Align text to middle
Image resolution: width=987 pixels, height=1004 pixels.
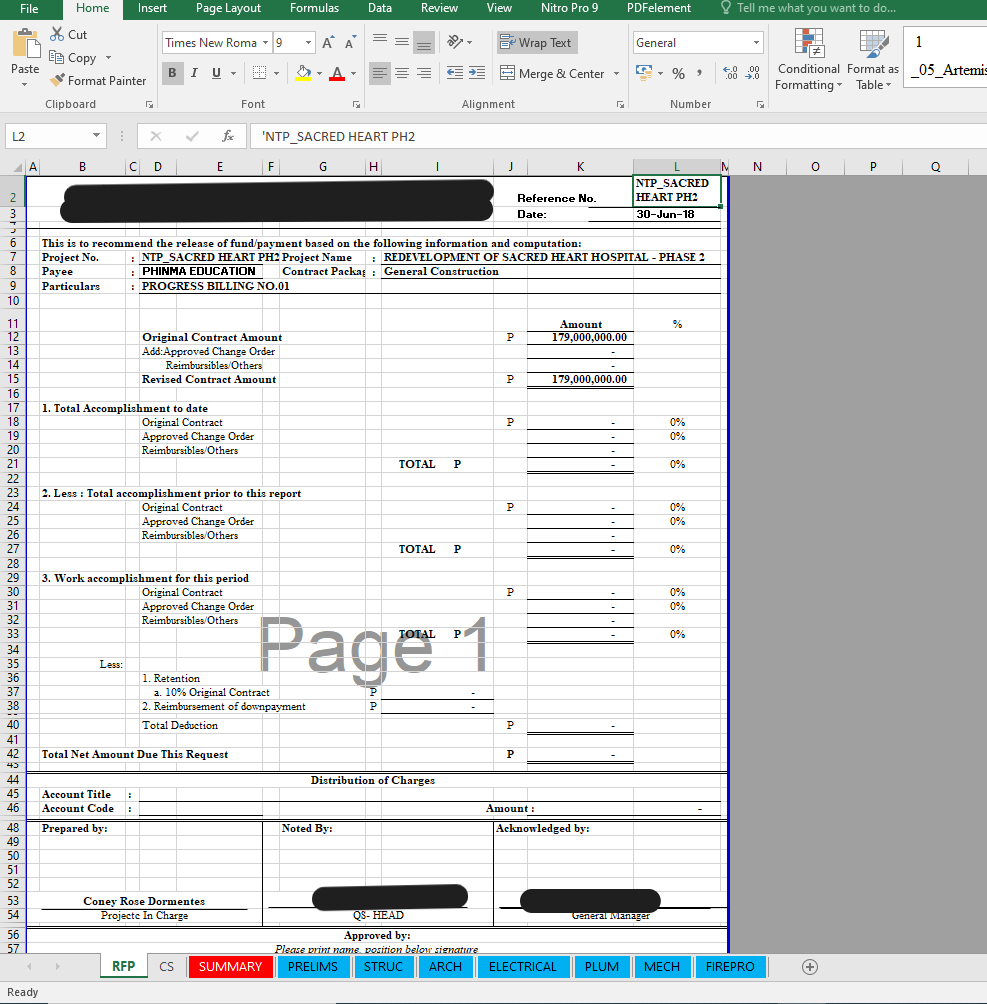pyautogui.click(x=402, y=42)
